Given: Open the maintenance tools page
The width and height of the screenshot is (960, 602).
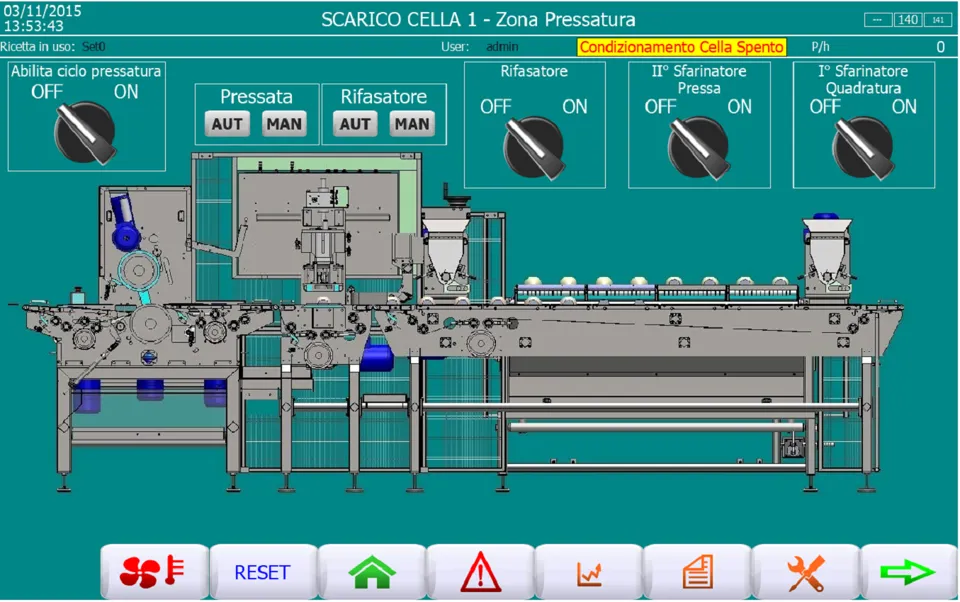Looking at the screenshot, I should [x=806, y=572].
